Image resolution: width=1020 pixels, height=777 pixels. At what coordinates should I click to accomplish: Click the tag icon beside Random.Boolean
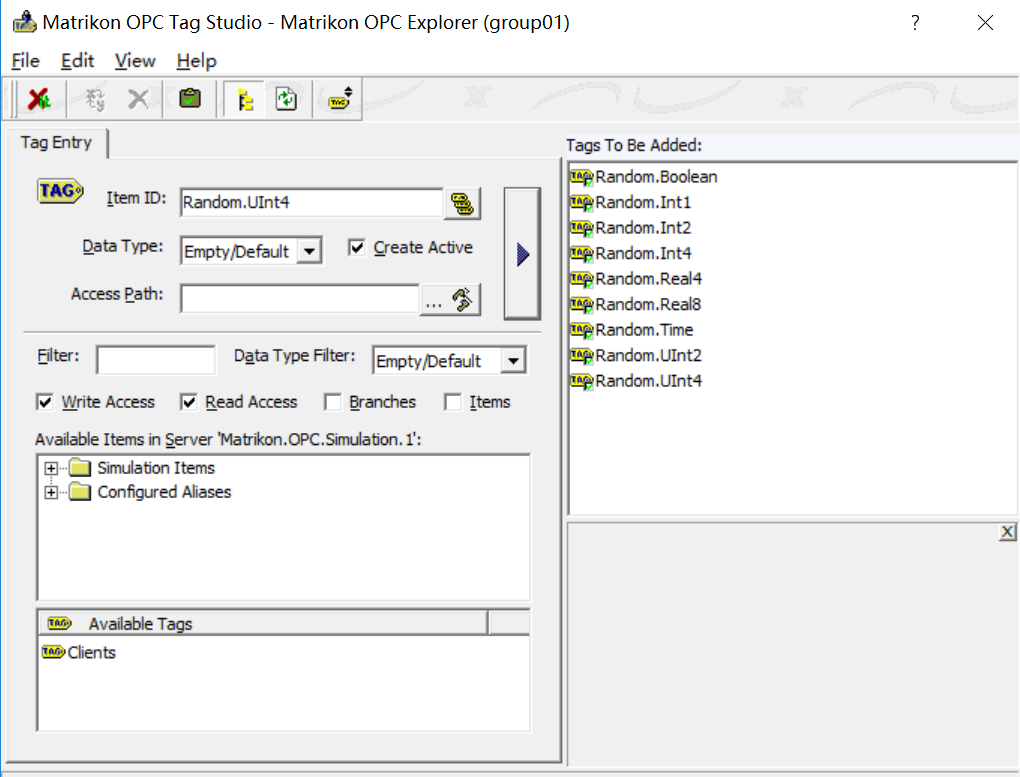(x=582, y=177)
